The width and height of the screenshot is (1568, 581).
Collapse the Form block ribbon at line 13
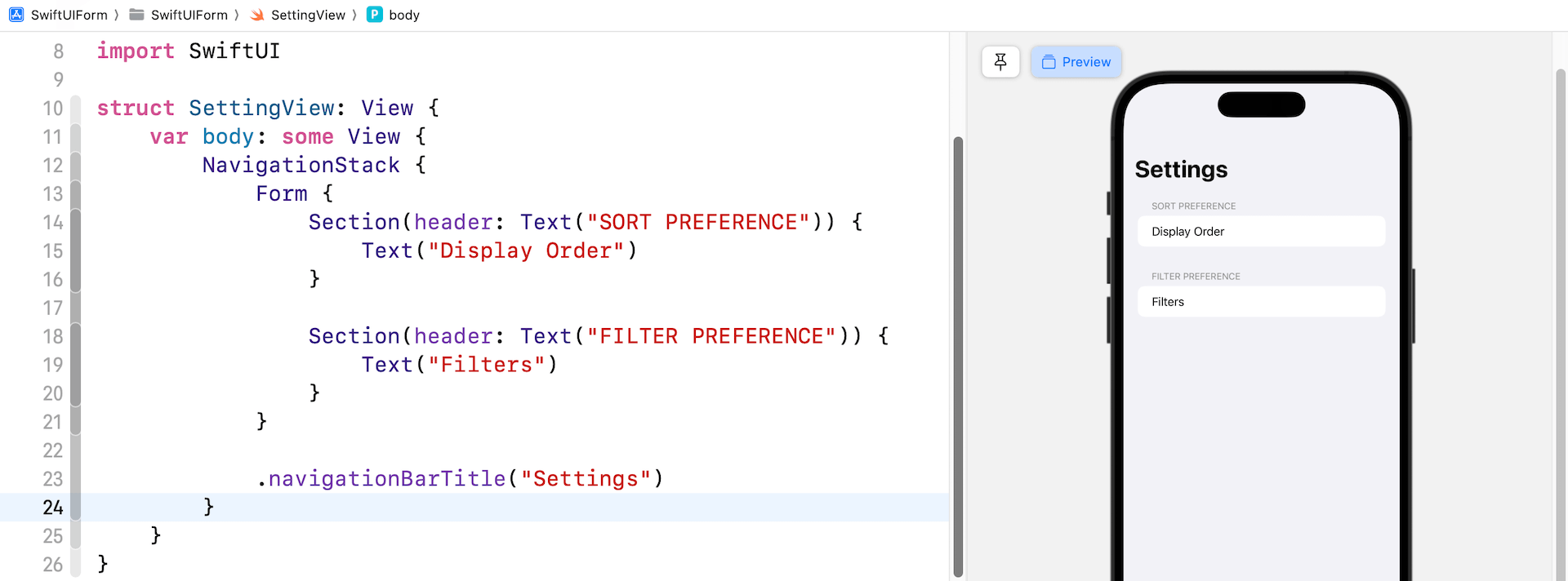coord(76,194)
